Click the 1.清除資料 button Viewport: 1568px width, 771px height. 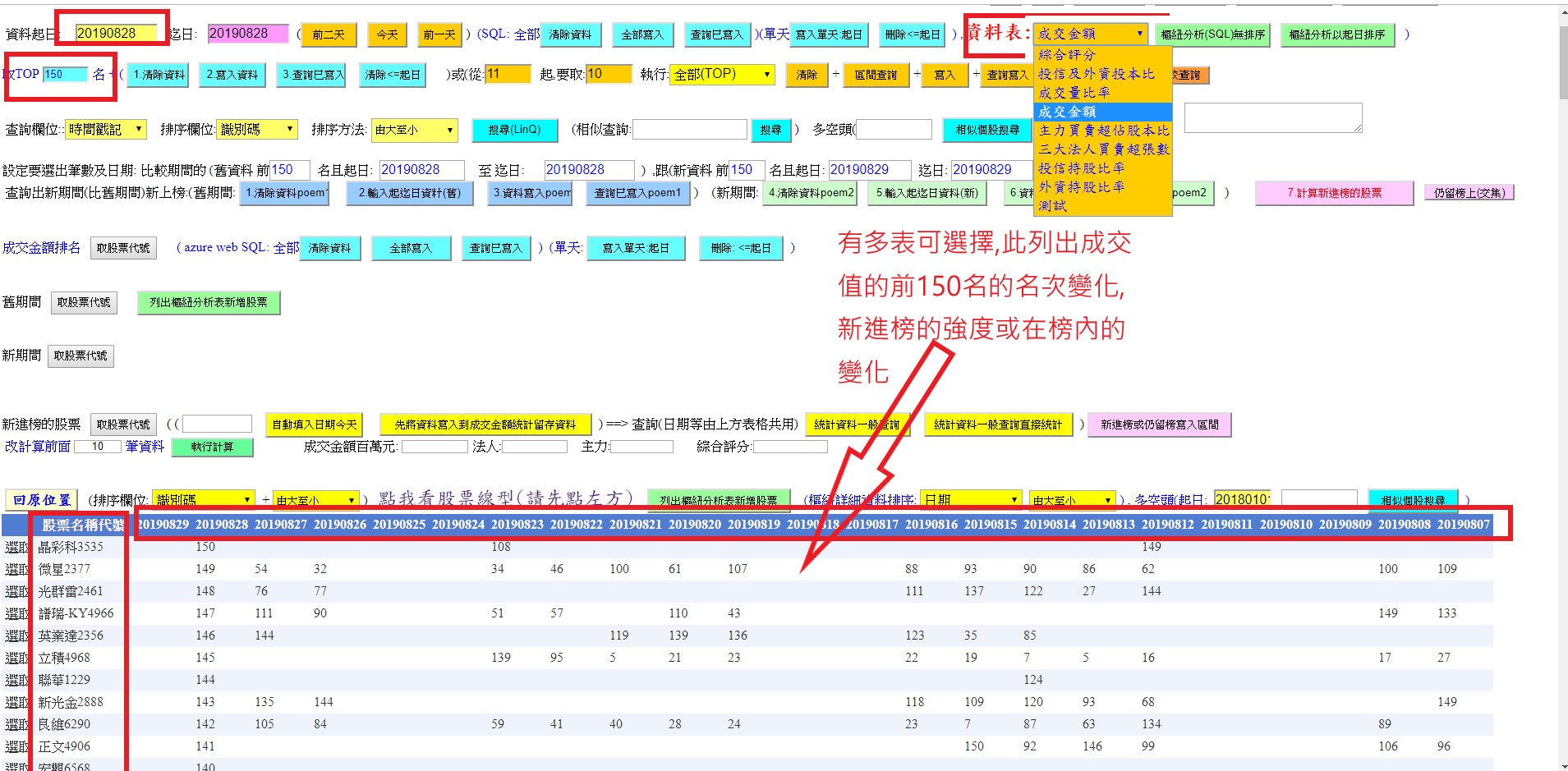tap(159, 75)
